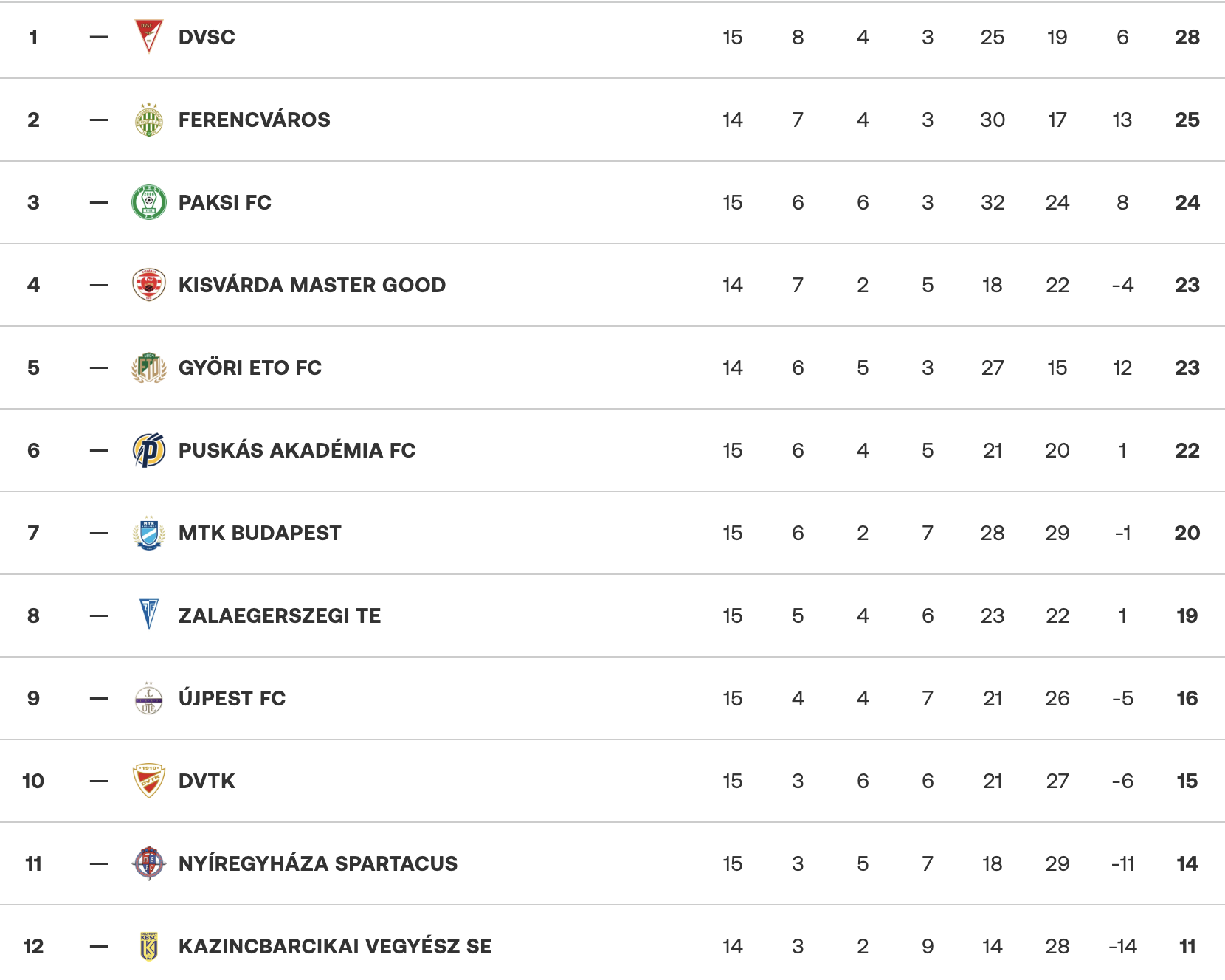The width and height of the screenshot is (1225, 980).
Task: Click the Kazincbarcikai Vegyész SE badge
Action: coord(148,946)
